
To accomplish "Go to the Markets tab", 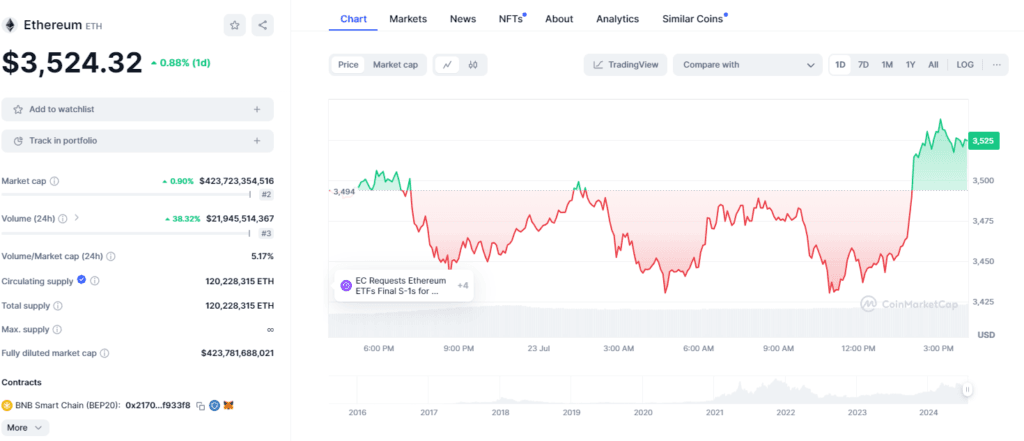I will [408, 19].
